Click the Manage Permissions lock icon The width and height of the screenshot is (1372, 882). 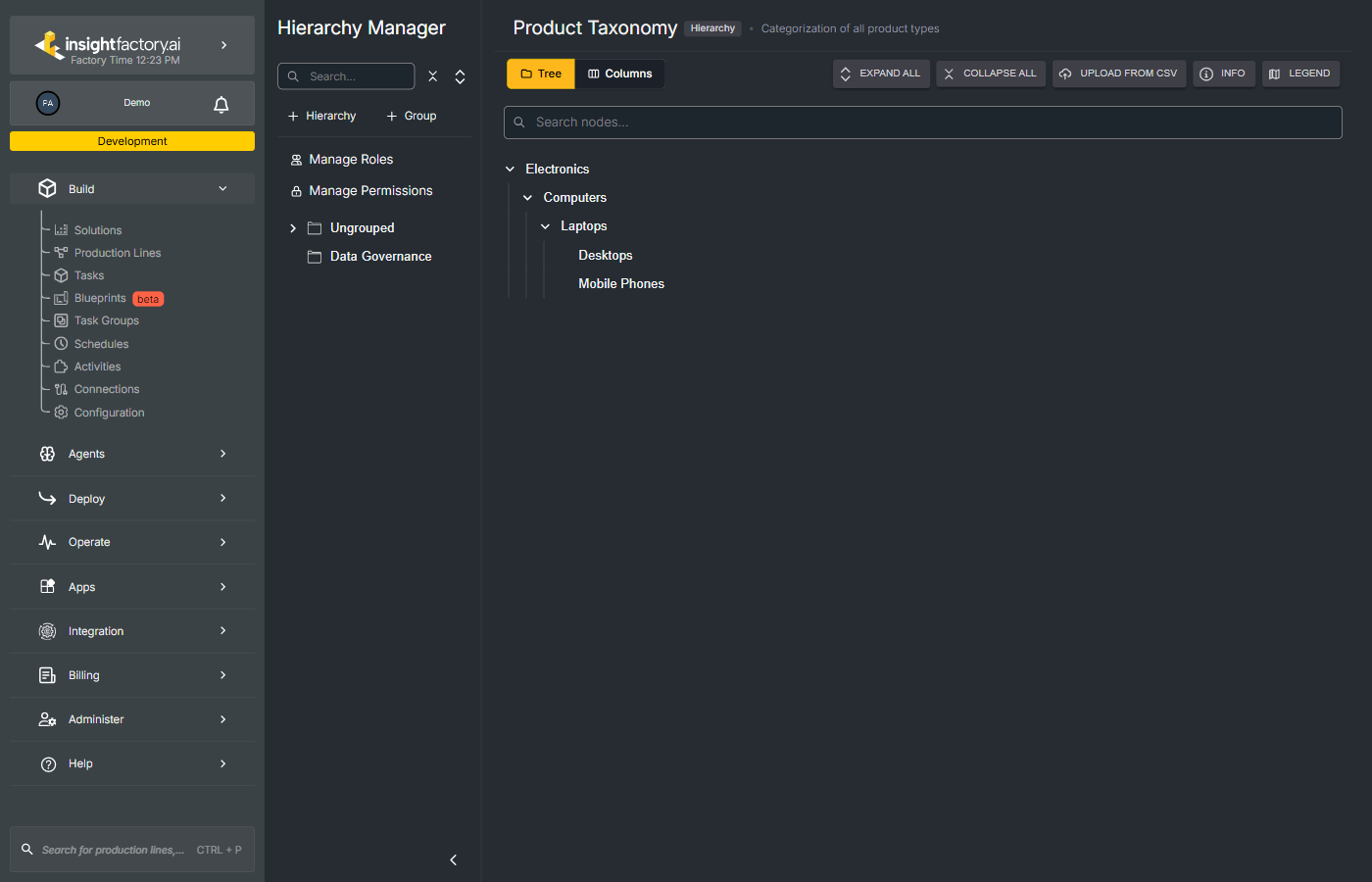point(297,190)
